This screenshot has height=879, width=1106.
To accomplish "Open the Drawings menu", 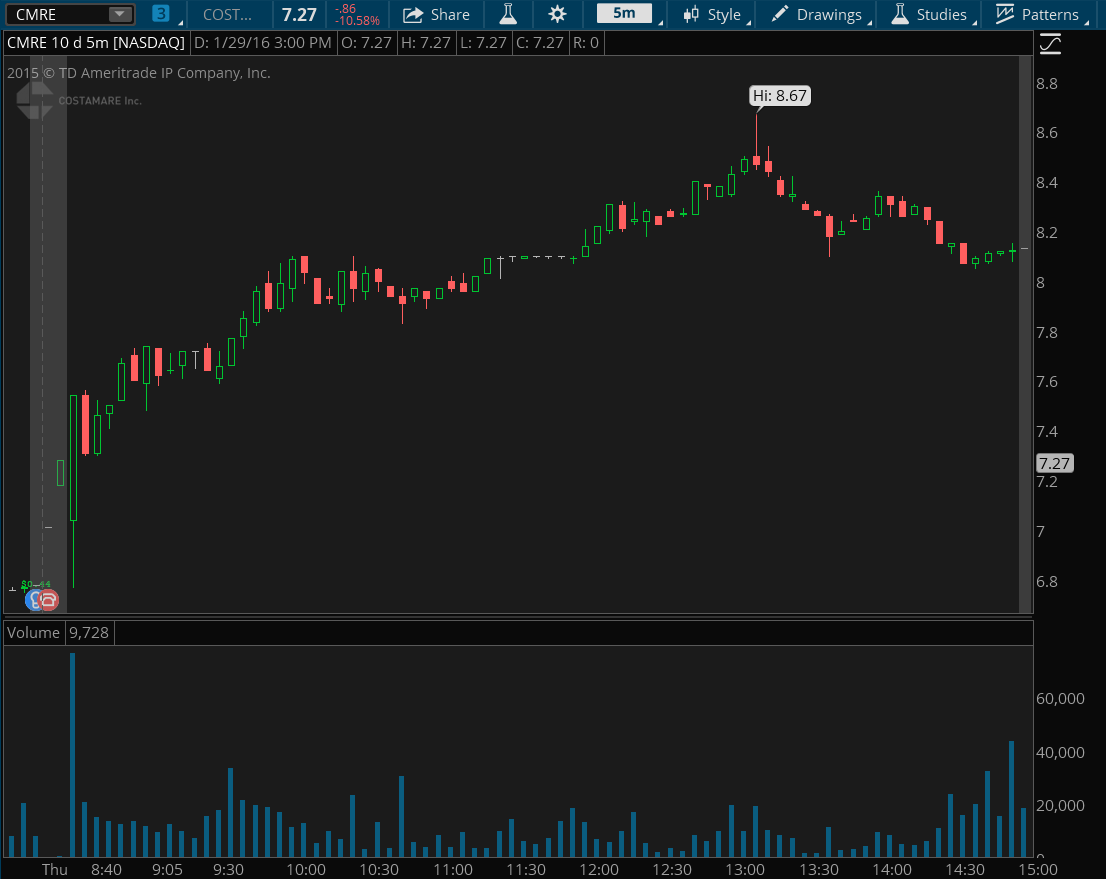I will click(817, 14).
